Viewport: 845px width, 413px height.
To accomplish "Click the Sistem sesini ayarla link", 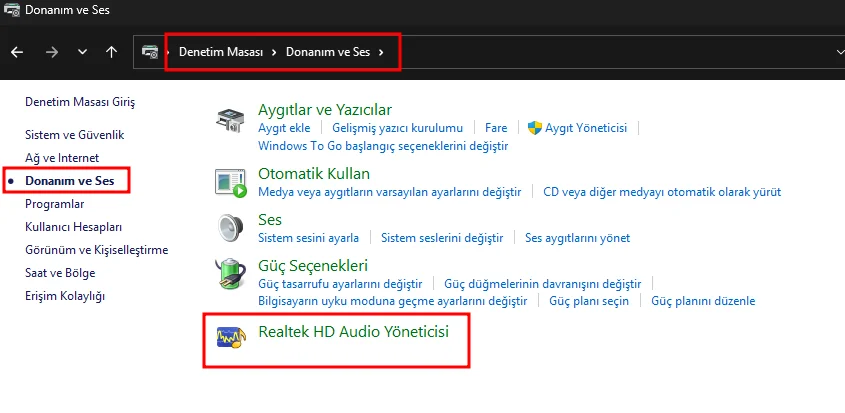I will click(x=308, y=238).
